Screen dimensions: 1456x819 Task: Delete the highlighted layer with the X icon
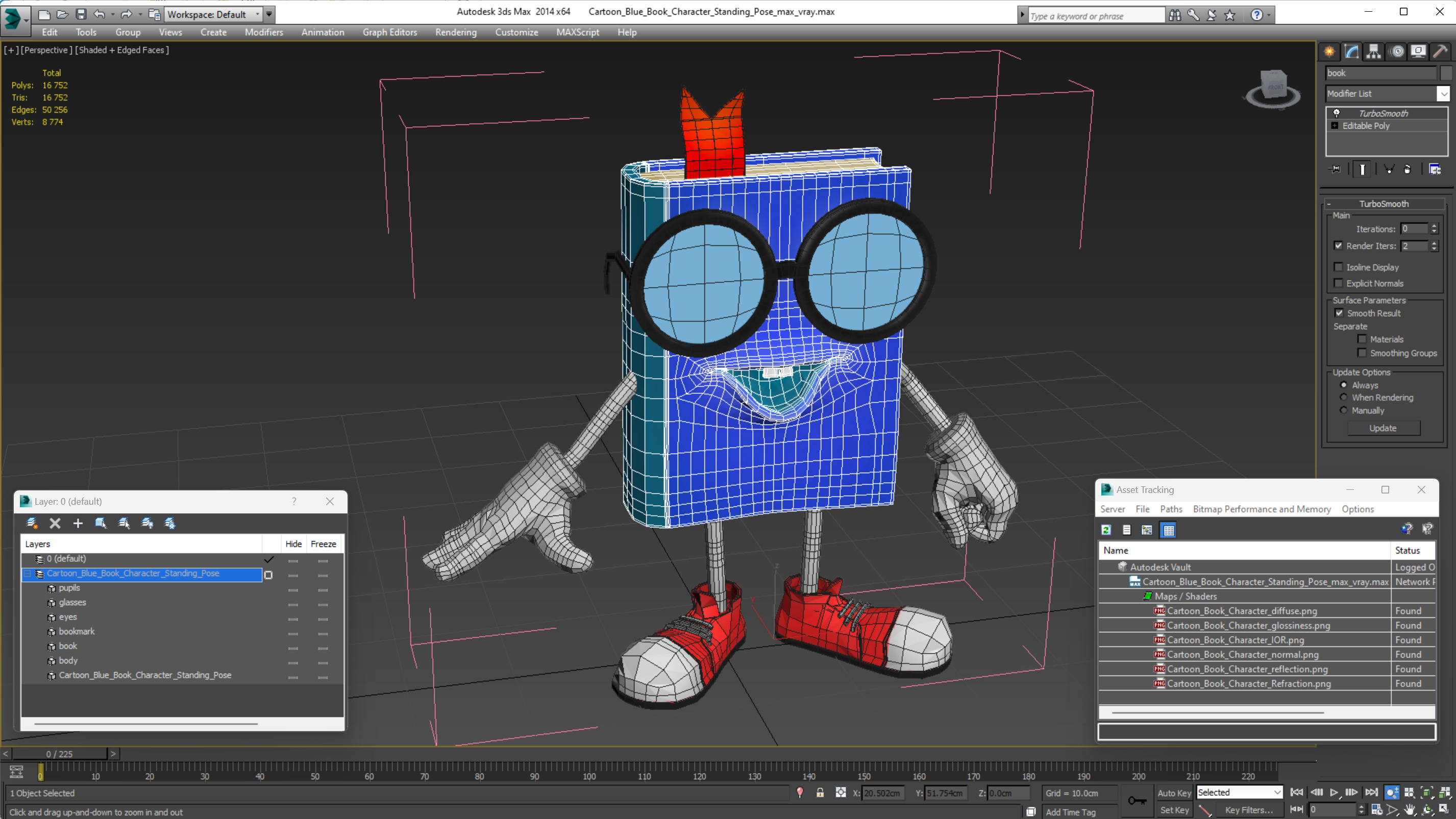pos(55,524)
